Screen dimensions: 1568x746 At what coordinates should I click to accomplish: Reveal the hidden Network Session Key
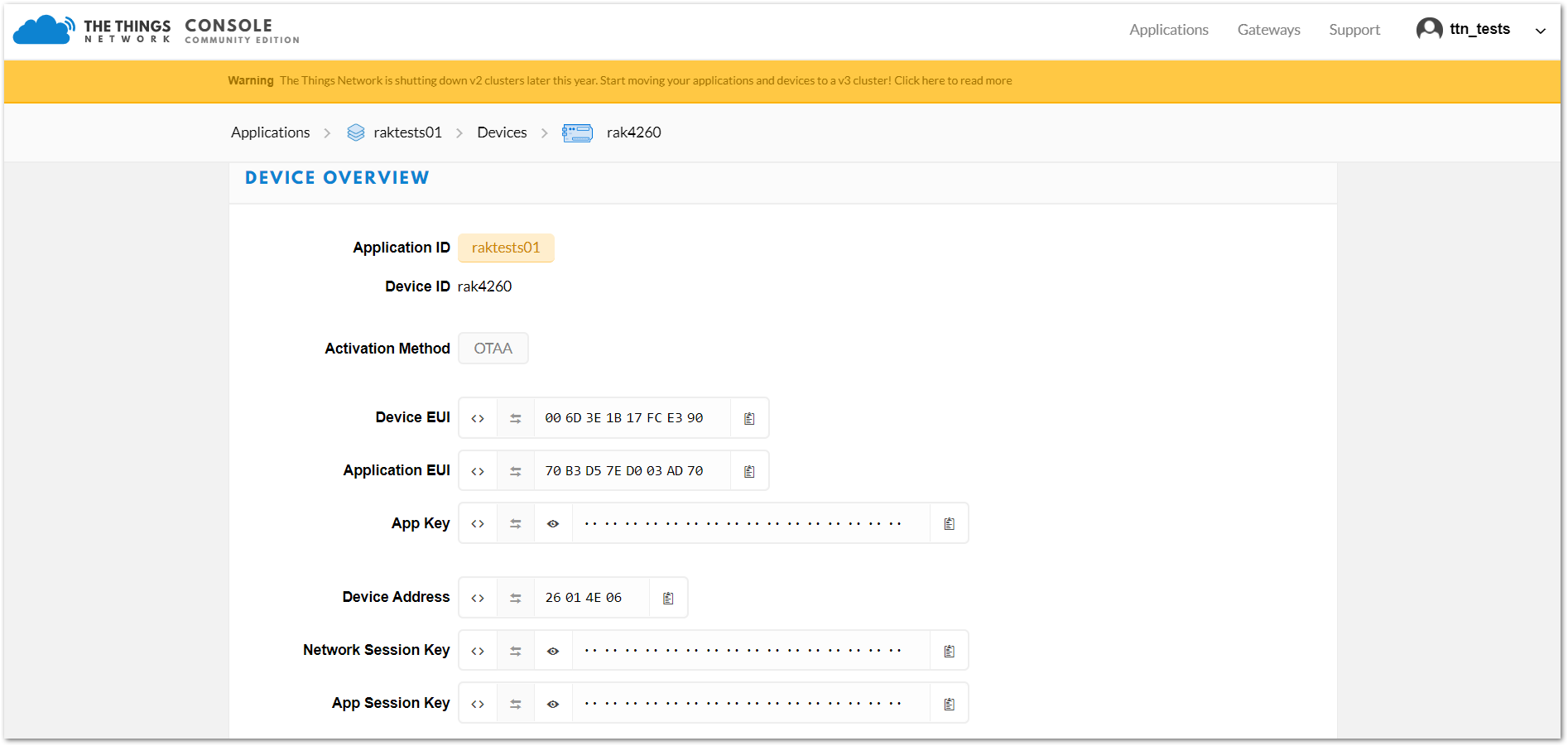click(553, 651)
